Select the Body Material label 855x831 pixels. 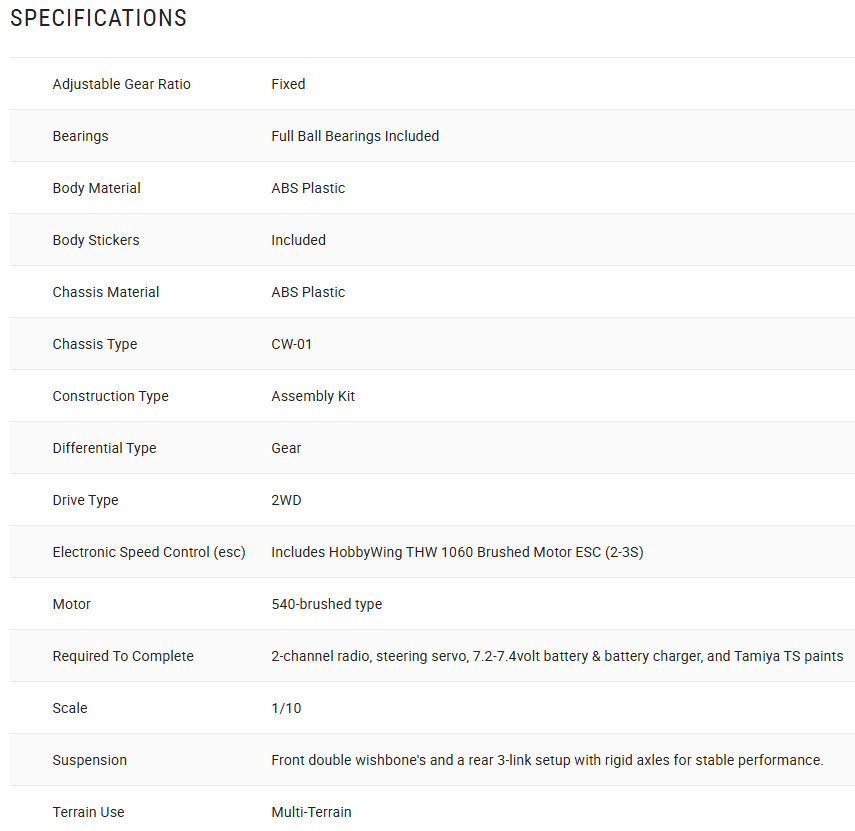click(97, 188)
